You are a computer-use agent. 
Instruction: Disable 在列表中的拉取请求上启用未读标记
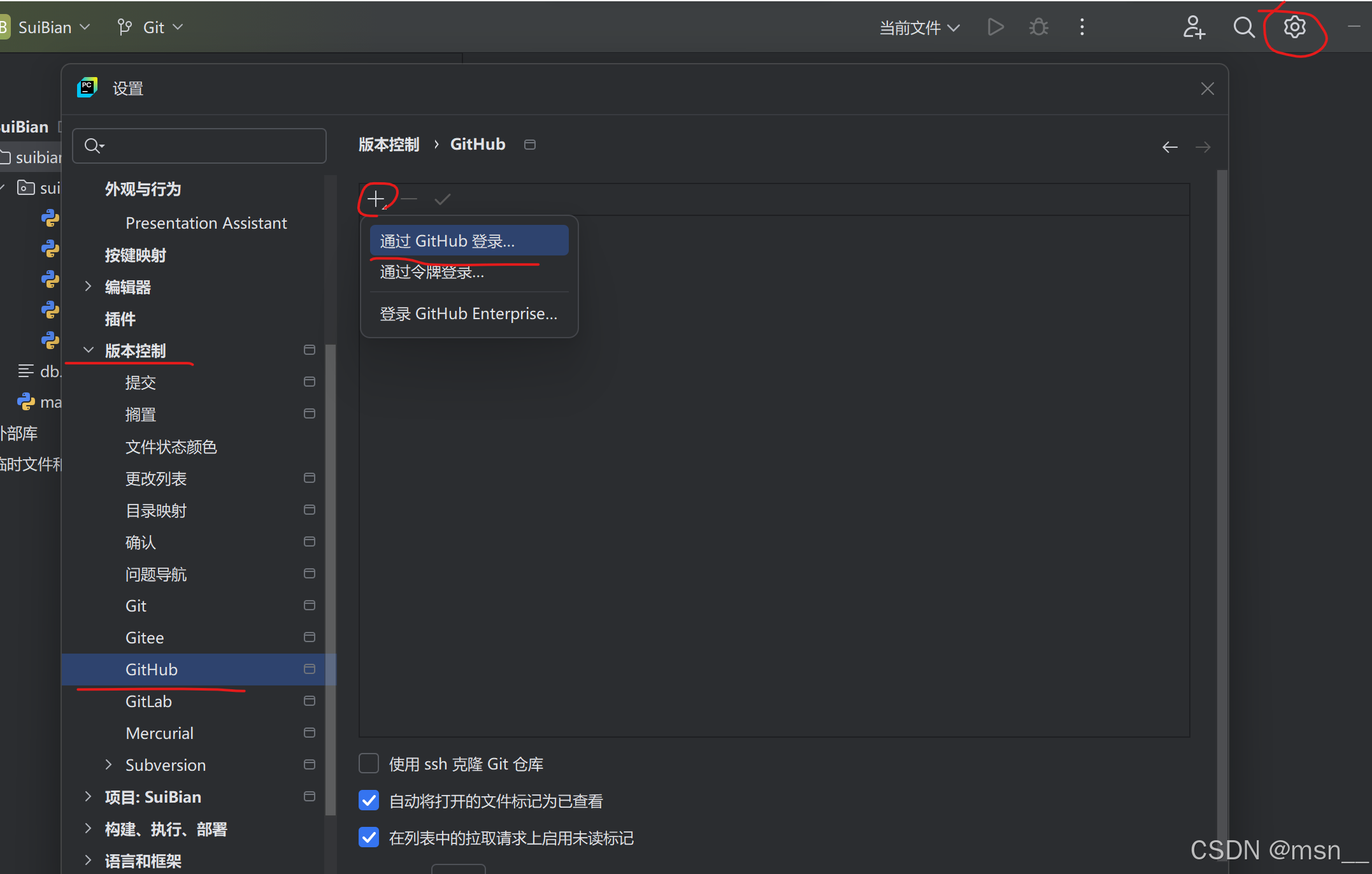tap(368, 837)
